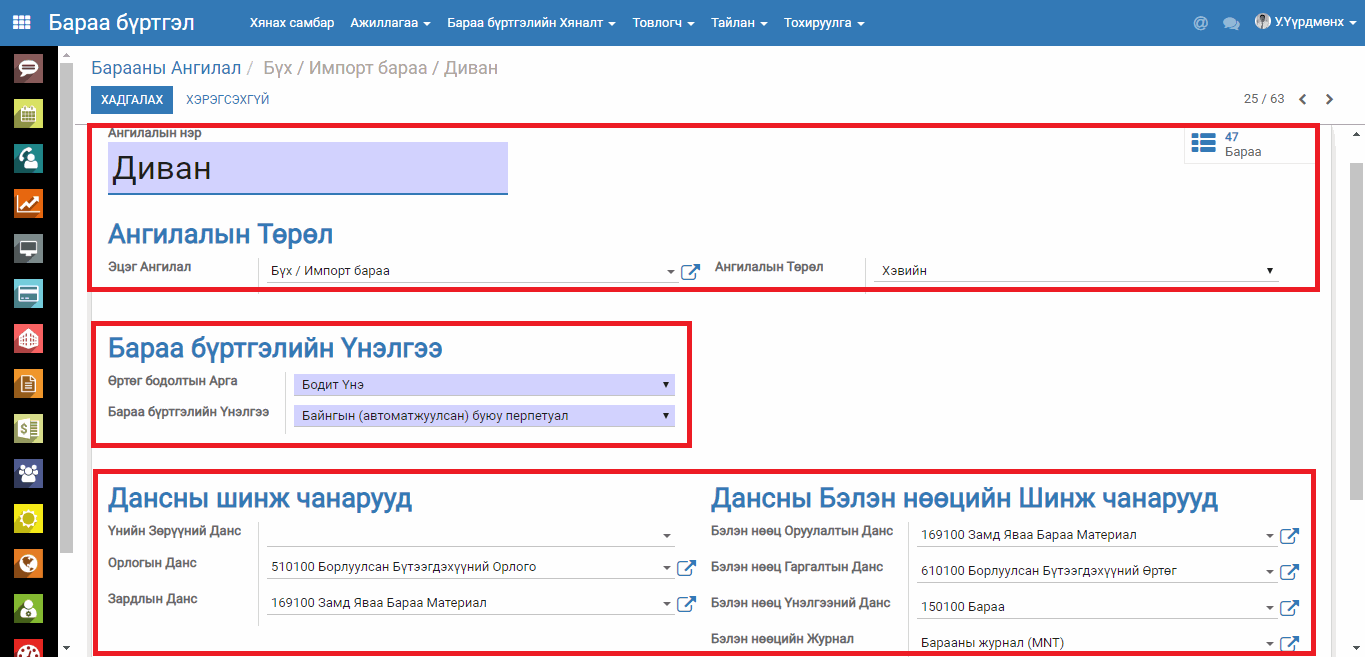Click the ХАДГАЛАХ save button
The width and height of the screenshot is (1365, 657).
132,100
